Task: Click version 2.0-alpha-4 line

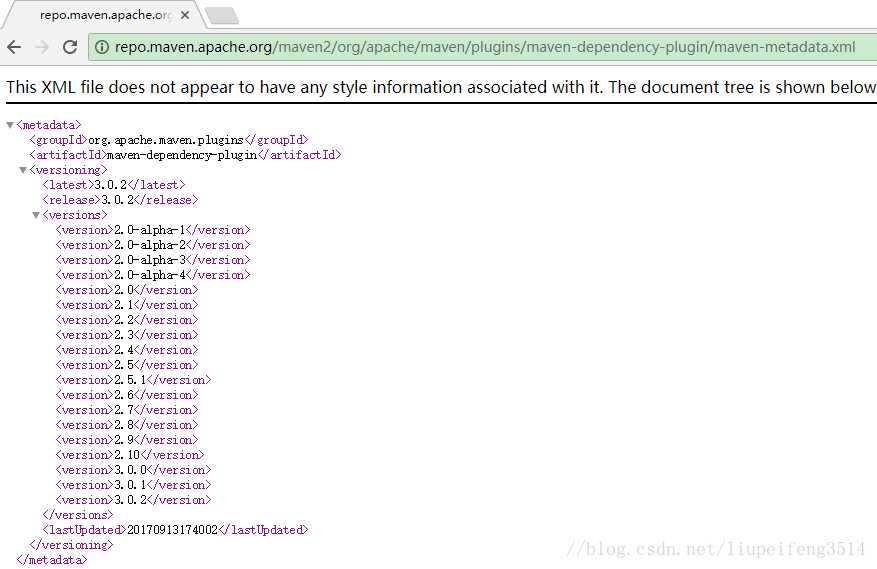Action: coord(153,275)
